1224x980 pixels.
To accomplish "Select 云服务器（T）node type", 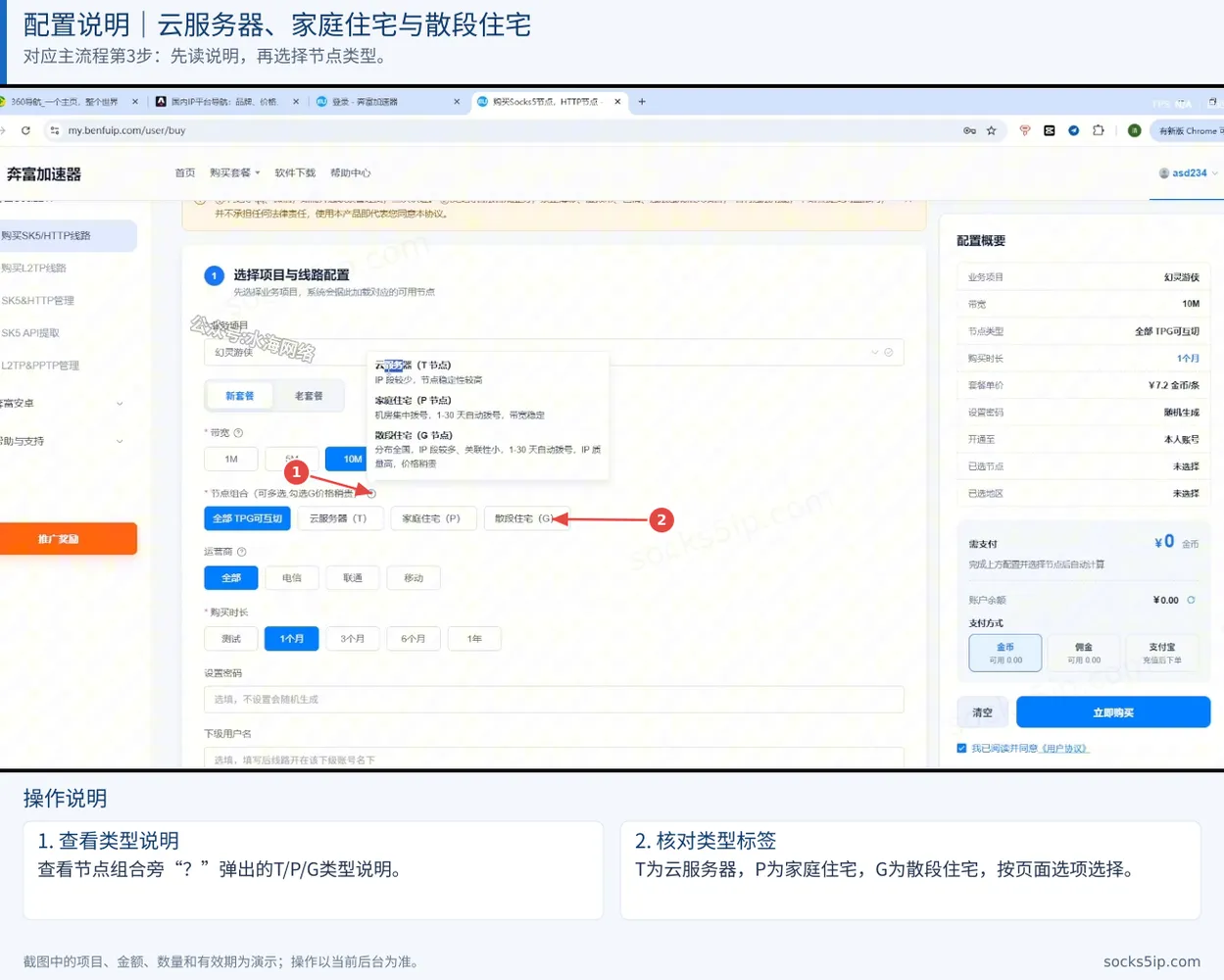I will pyautogui.click(x=338, y=518).
